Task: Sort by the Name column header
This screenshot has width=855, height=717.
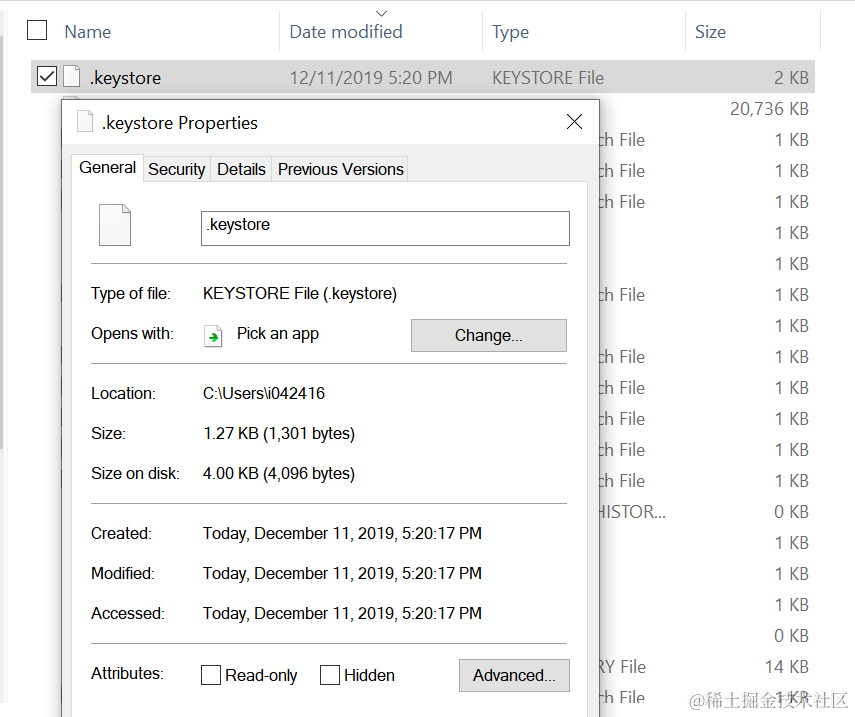Action: [88, 32]
